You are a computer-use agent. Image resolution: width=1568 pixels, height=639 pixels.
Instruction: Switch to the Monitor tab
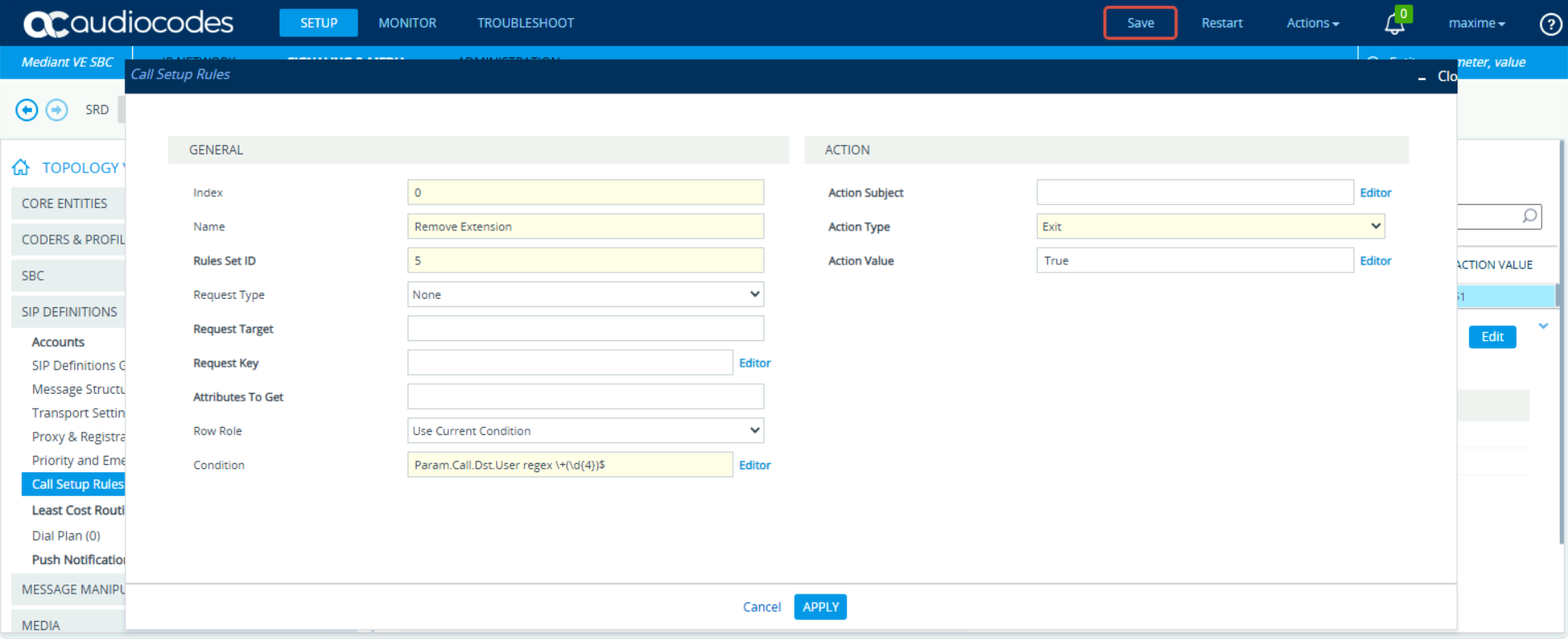pyautogui.click(x=407, y=23)
